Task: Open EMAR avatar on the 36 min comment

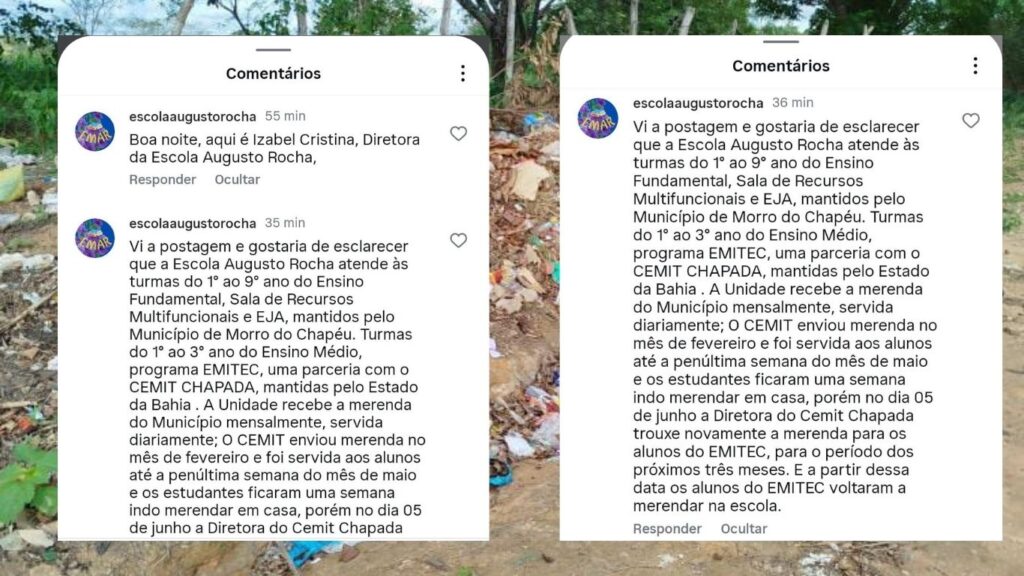Action: (598, 118)
